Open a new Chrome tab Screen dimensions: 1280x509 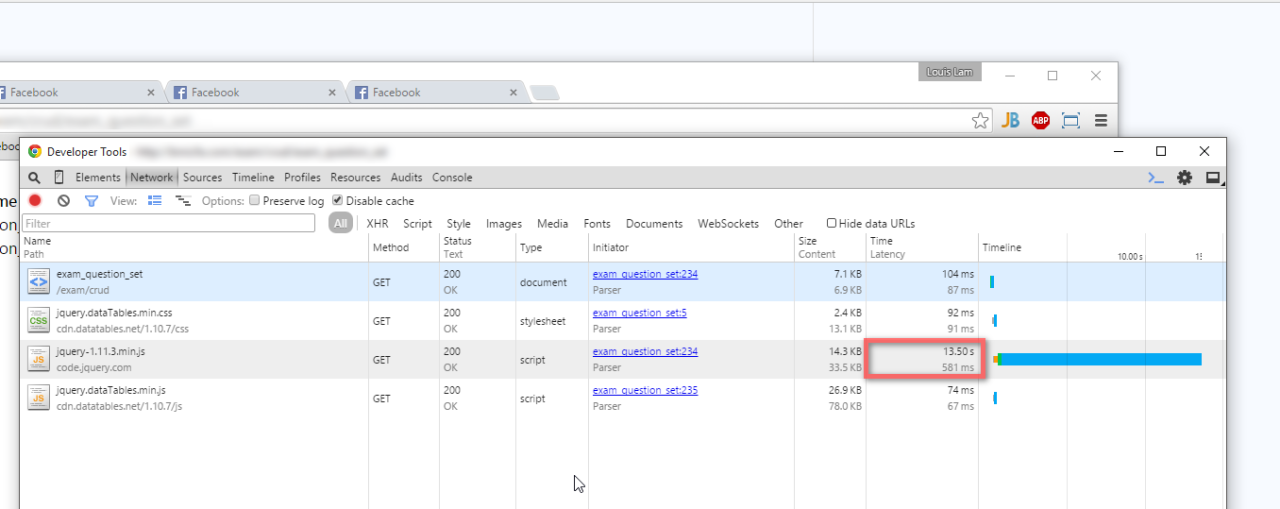(544, 93)
